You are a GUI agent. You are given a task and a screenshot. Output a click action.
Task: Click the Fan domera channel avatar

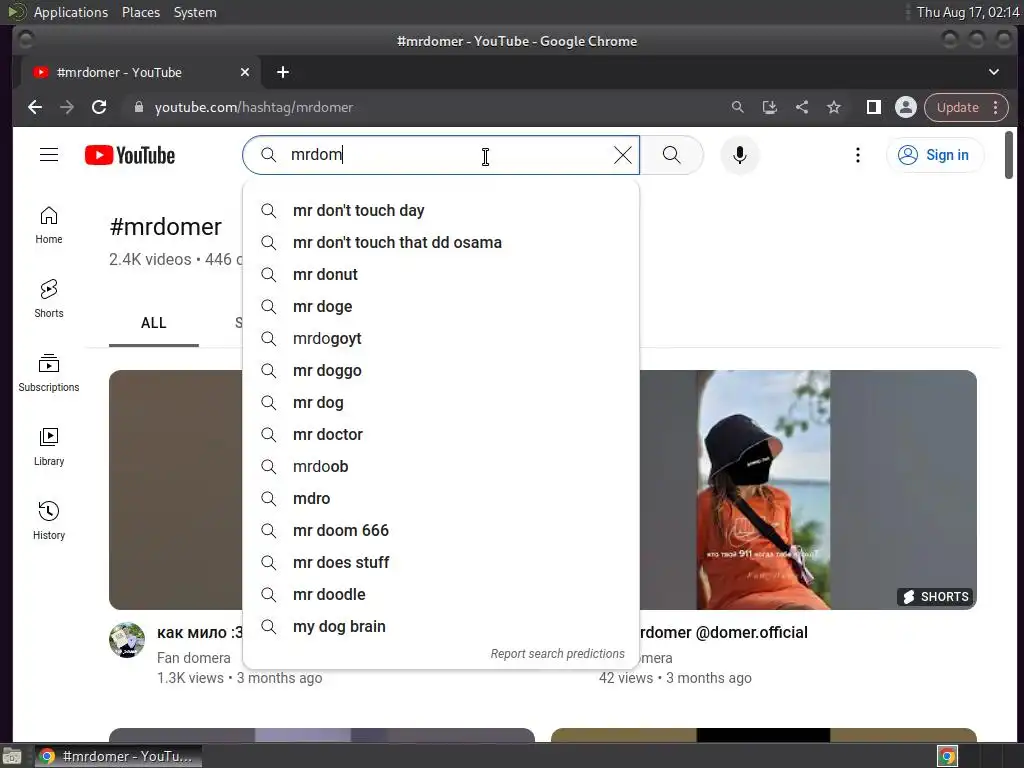pyautogui.click(x=127, y=640)
